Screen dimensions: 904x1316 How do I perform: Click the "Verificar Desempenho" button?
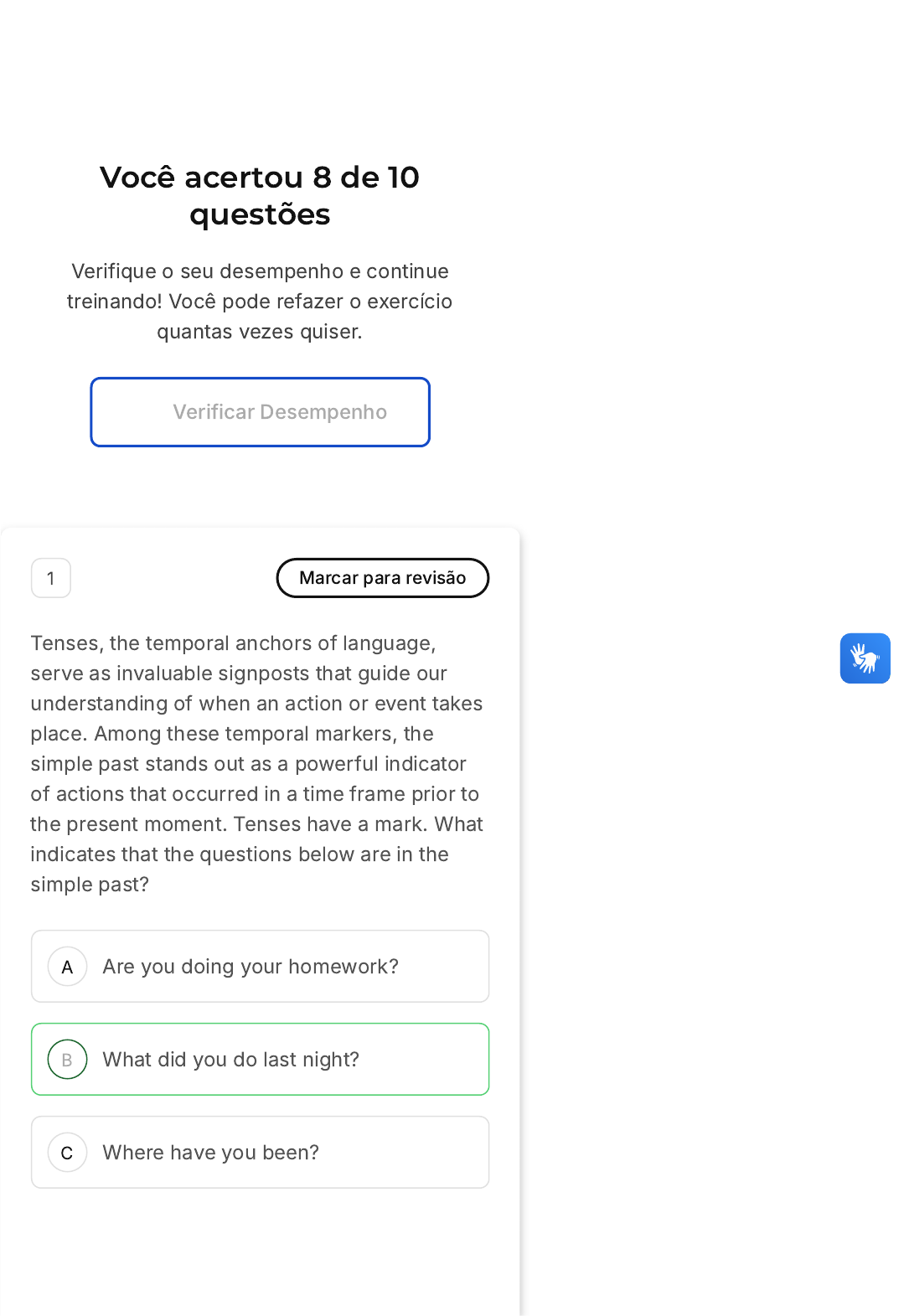(260, 412)
